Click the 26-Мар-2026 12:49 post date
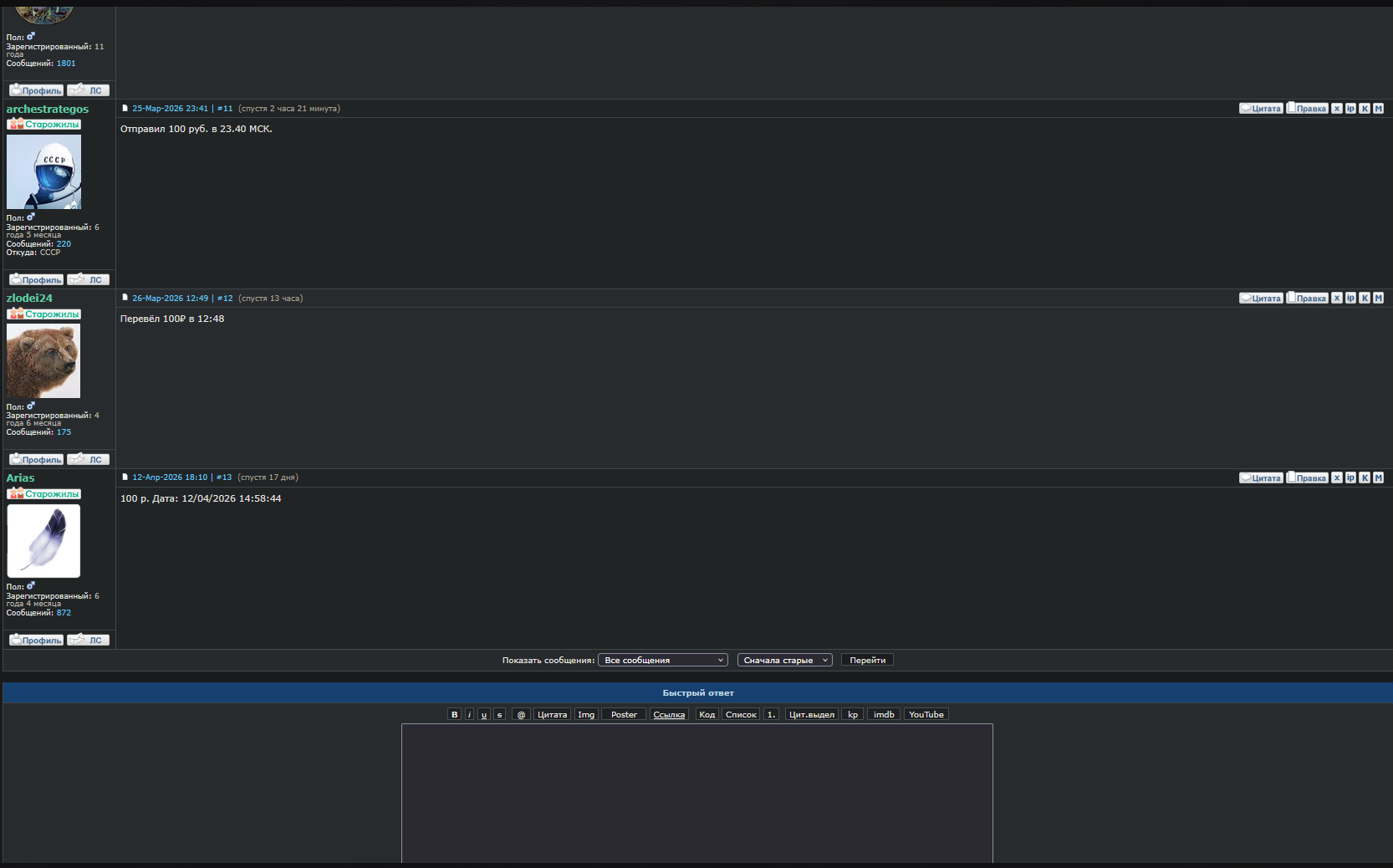 point(170,298)
